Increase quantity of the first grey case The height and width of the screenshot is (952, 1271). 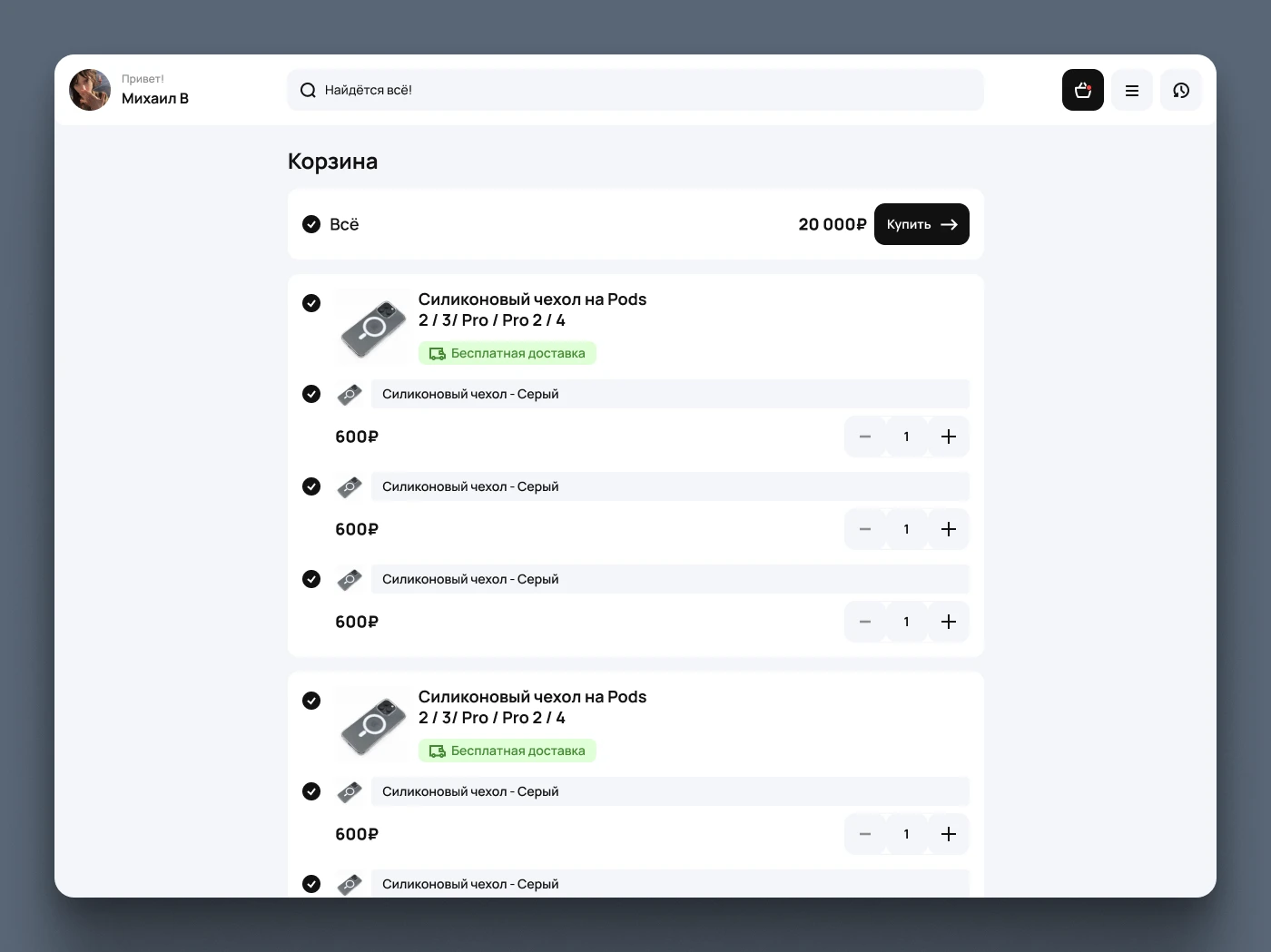coord(948,437)
